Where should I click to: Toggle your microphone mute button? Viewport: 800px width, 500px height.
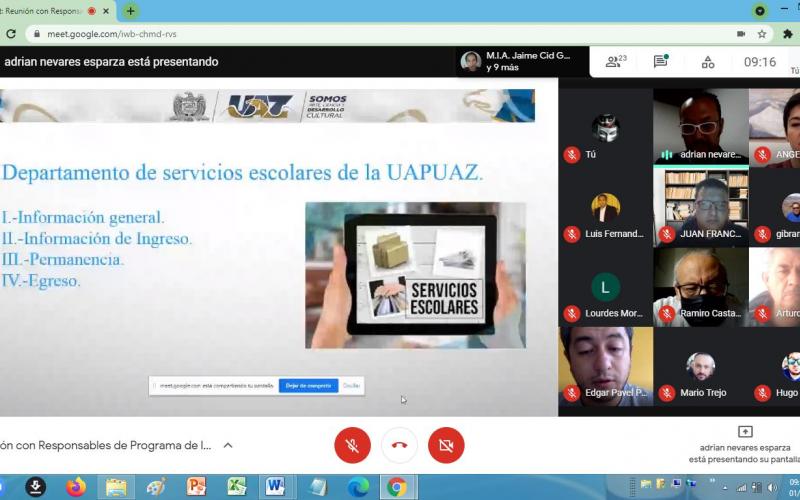coord(353,445)
